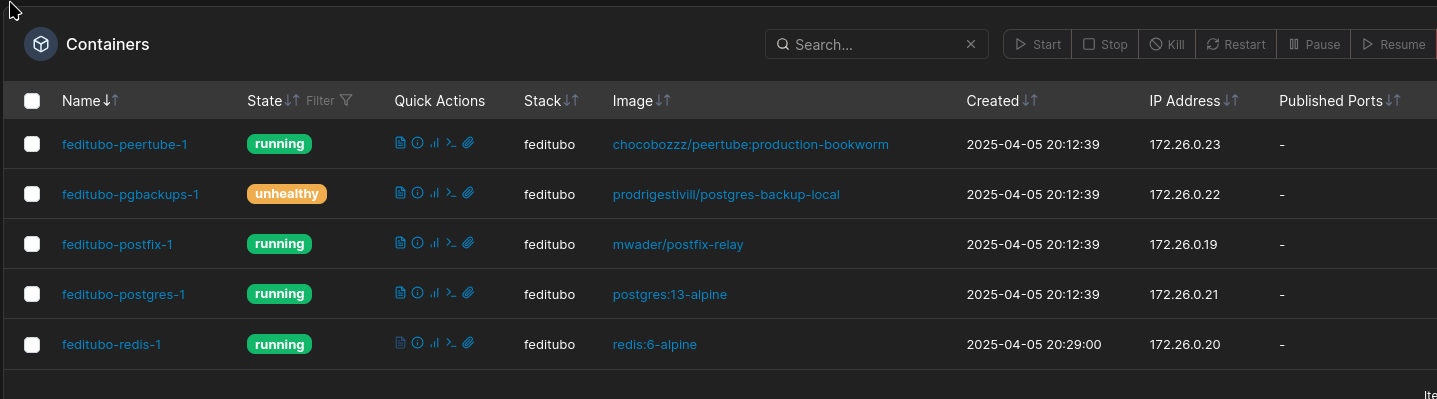View stats for feditubo-pgbackups-1
The width and height of the screenshot is (1437, 399).
pyautogui.click(x=434, y=194)
